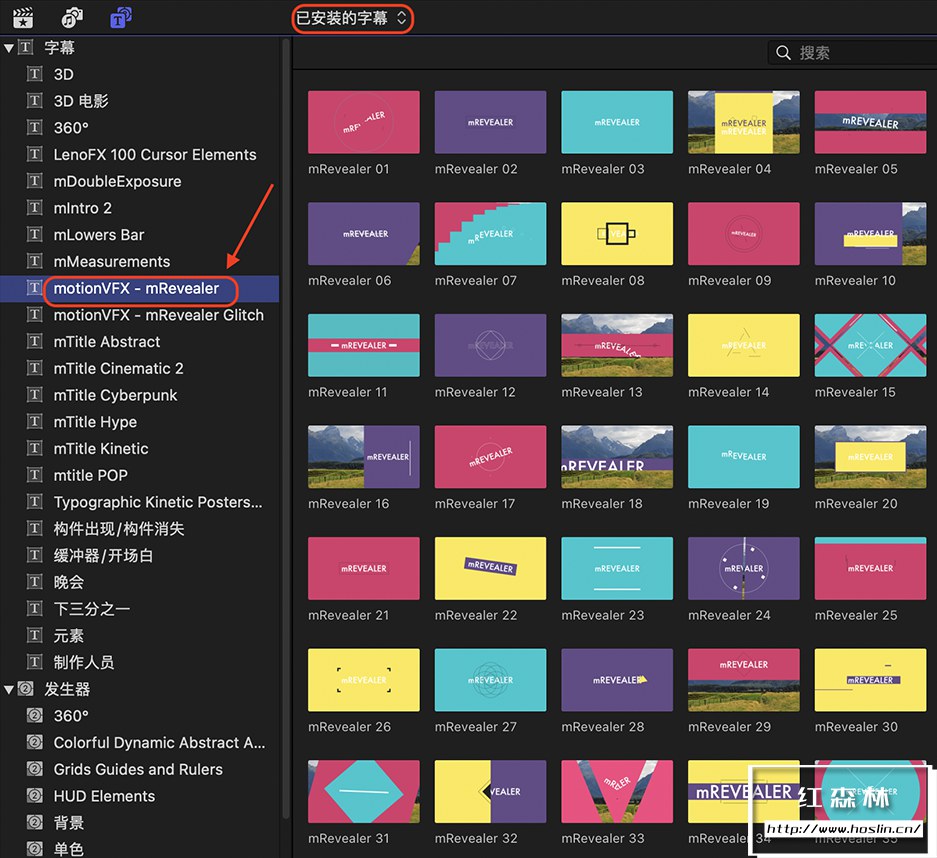Select the mRevealer 11 title thumbnail

pos(363,345)
